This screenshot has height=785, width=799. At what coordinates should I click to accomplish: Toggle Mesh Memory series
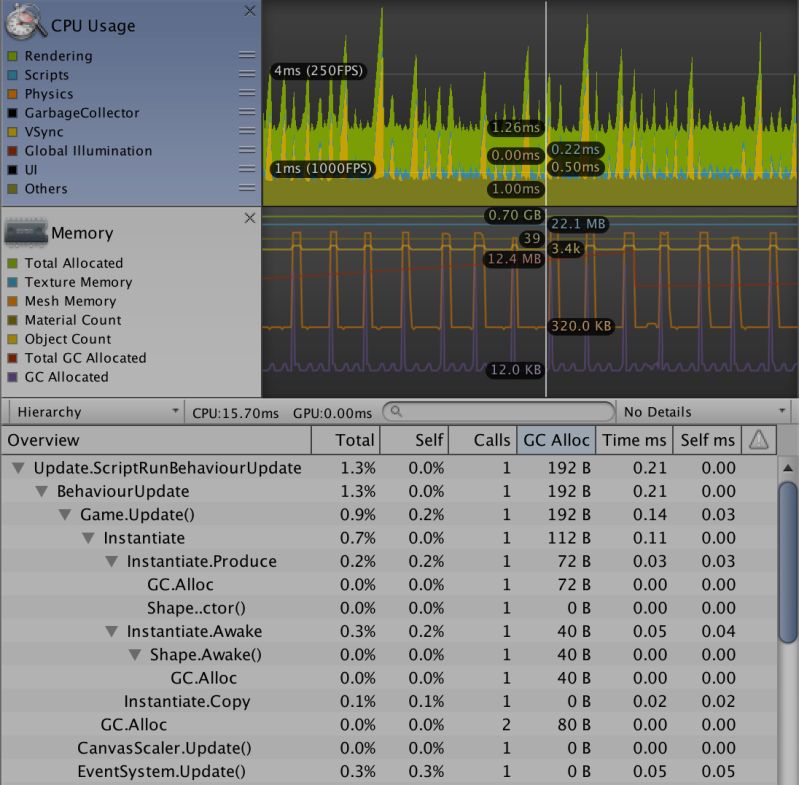point(13,301)
